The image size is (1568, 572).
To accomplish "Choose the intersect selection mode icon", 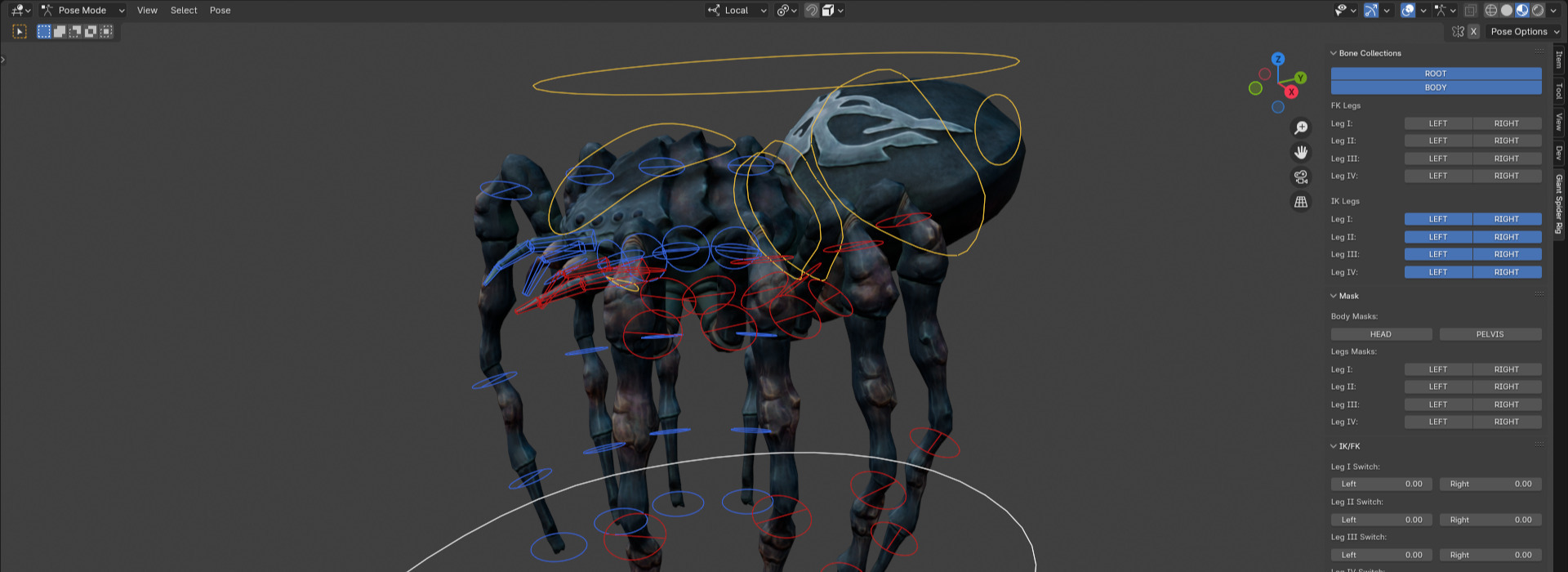I will [106, 32].
